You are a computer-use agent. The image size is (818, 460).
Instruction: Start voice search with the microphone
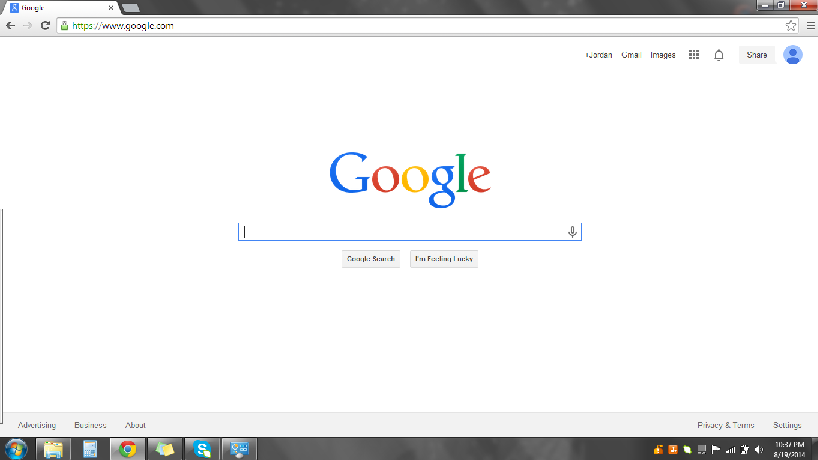pos(572,232)
